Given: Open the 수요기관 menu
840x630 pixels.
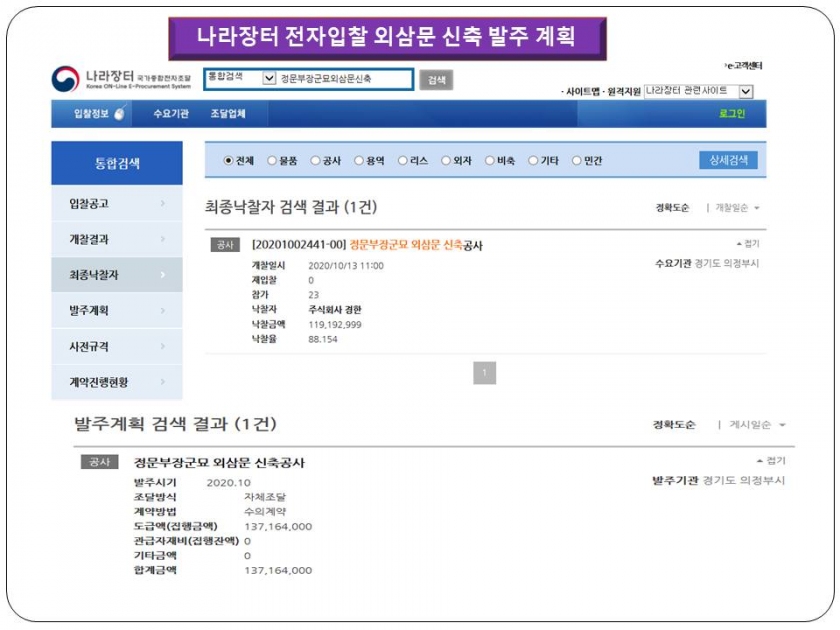Looking at the screenshot, I should click(x=171, y=114).
